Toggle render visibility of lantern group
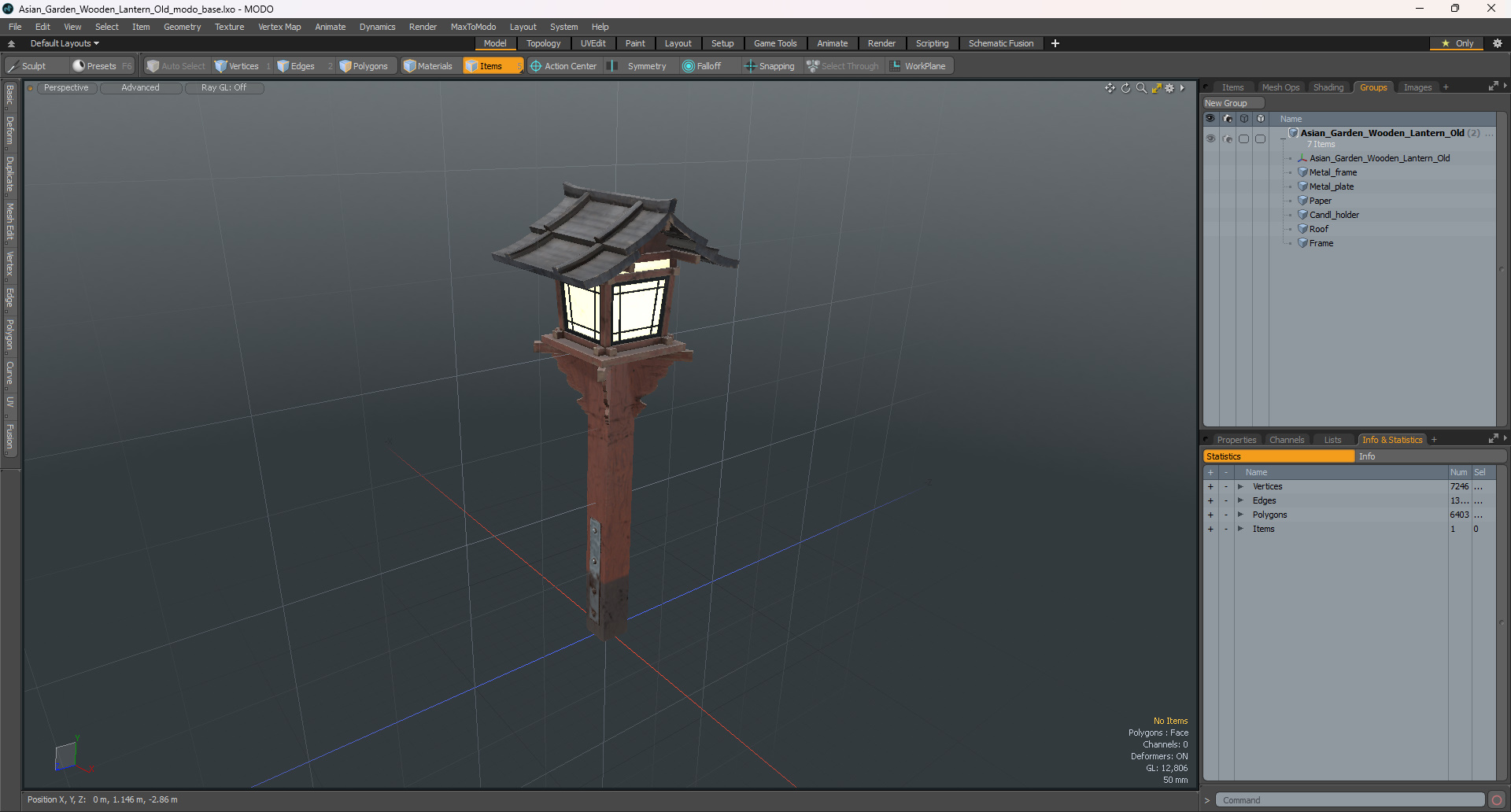1511x812 pixels. click(x=1228, y=138)
